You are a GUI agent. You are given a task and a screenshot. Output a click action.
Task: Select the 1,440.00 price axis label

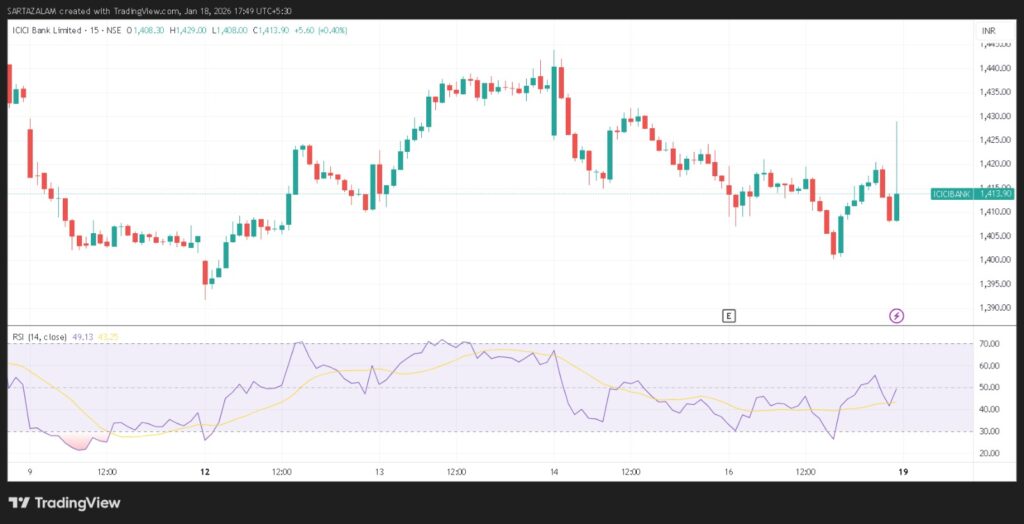click(x=994, y=68)
